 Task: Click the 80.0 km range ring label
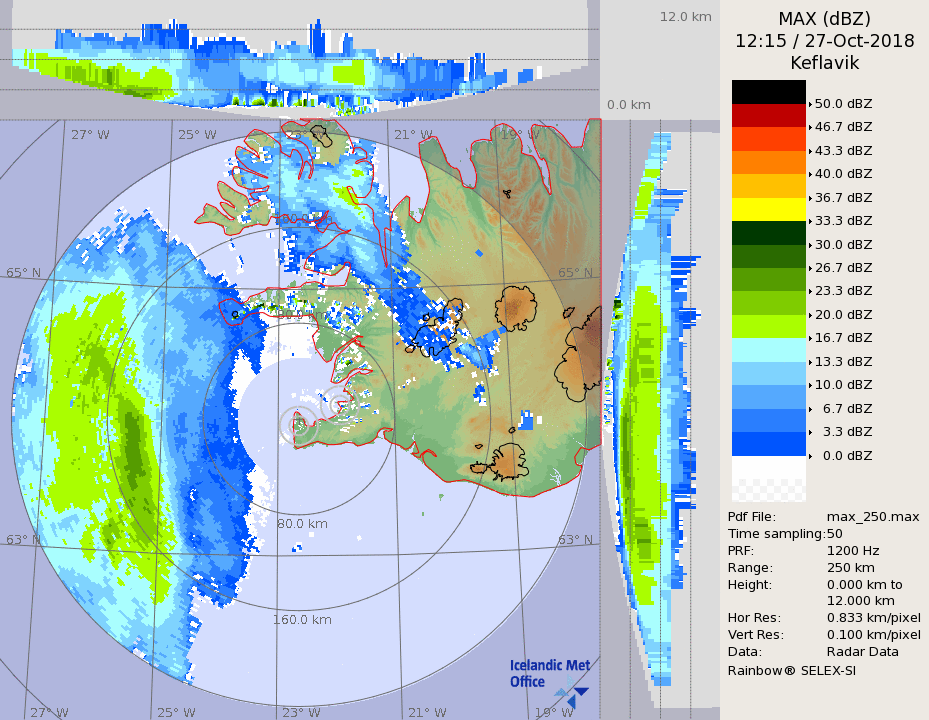[x=304, y=523]
